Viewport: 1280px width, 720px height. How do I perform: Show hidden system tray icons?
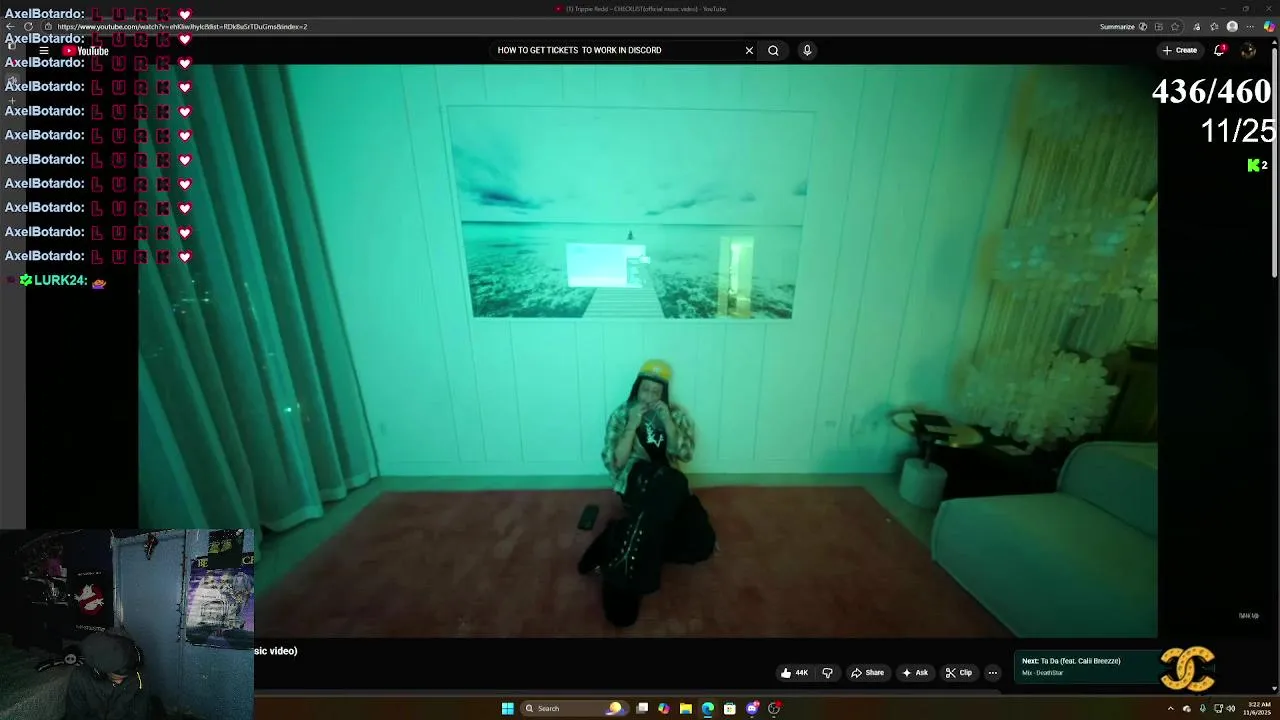click(1171, 708)
